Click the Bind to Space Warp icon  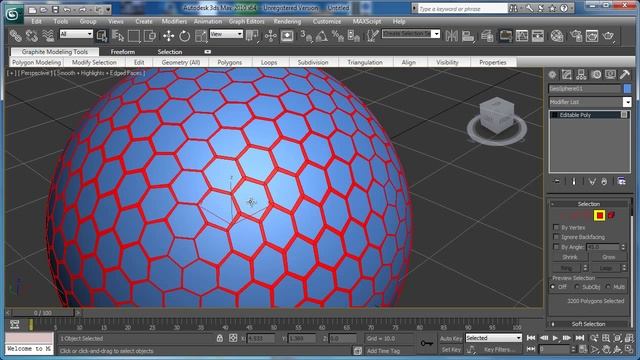48,36
